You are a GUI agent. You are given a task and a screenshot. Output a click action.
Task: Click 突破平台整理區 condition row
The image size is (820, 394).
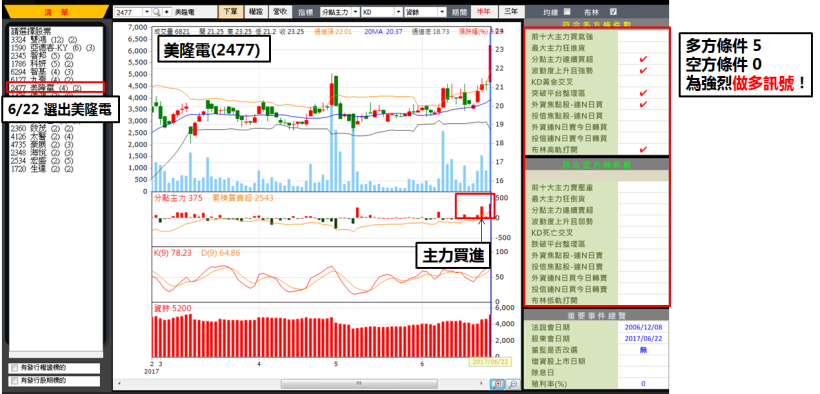point(597,93)
